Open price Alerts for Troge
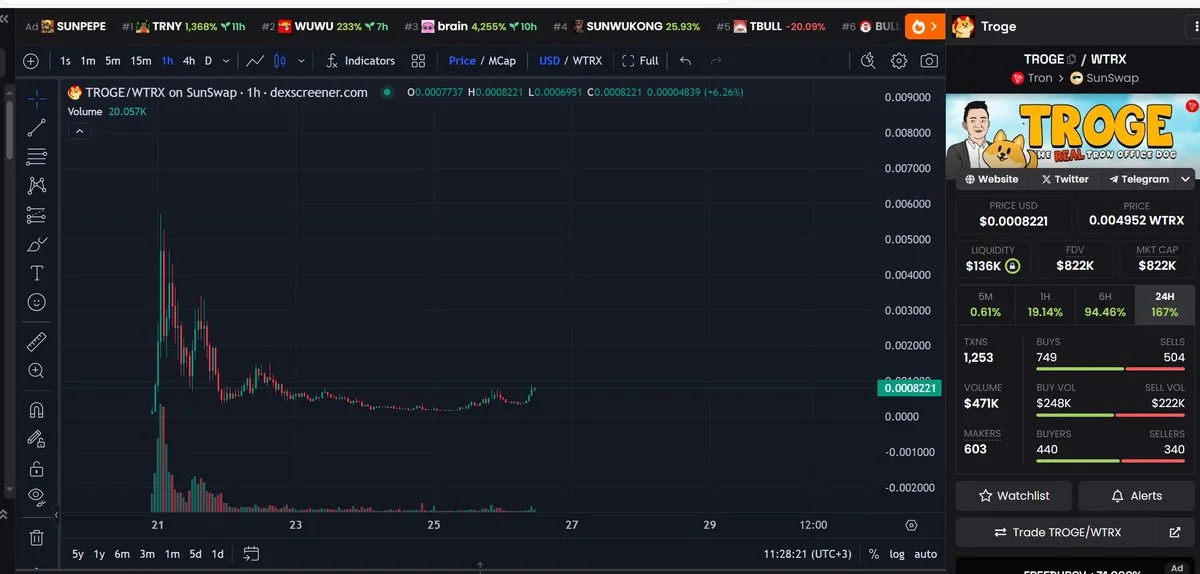Screen dimensions: 1200x574 coord(1137,496)
